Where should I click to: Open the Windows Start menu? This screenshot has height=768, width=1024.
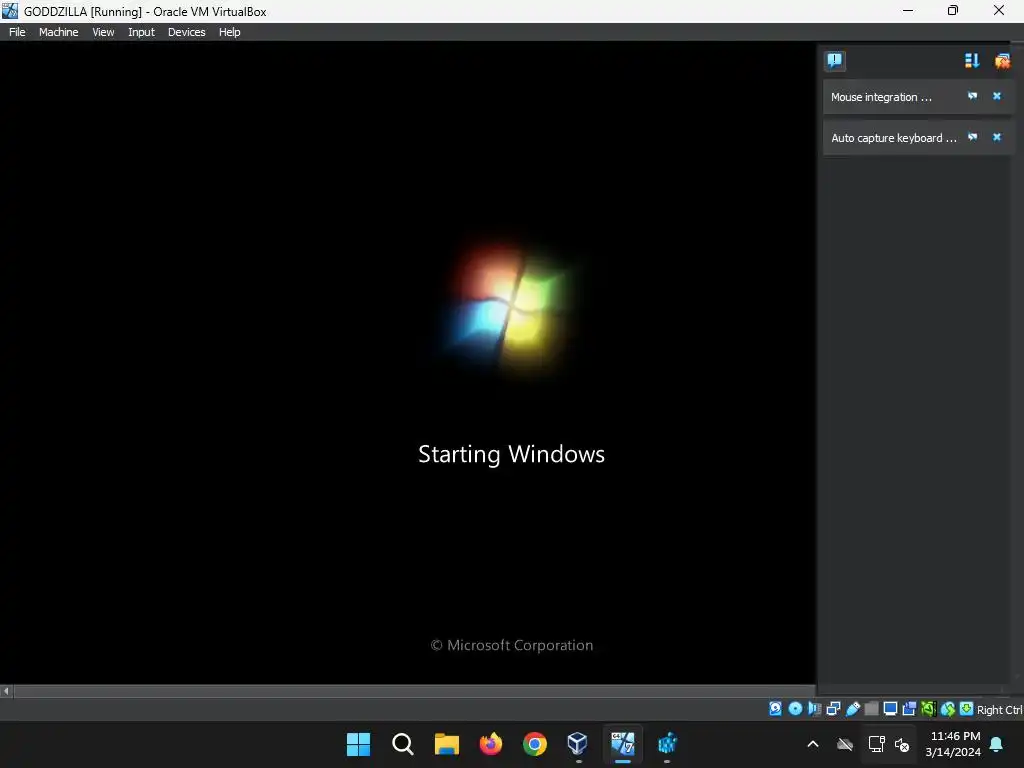(x=358, y=744)
